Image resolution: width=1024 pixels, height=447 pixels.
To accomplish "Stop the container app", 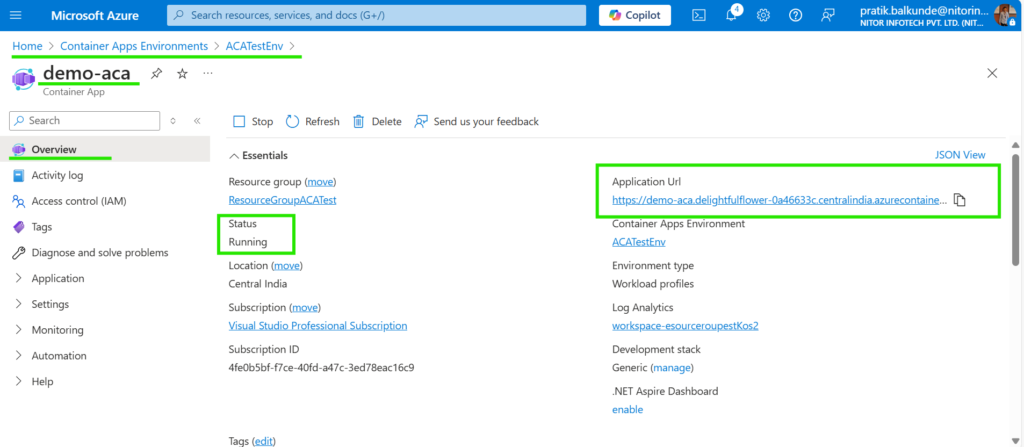I will (x=253, y=122).
